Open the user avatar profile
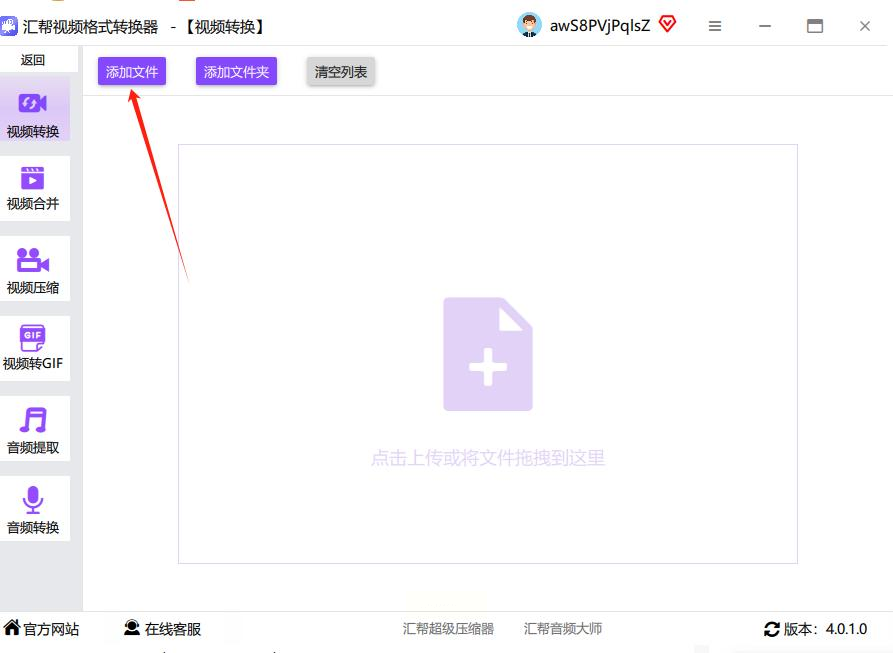The height and width of the screenshot is (653, 893). pos(529,26)
